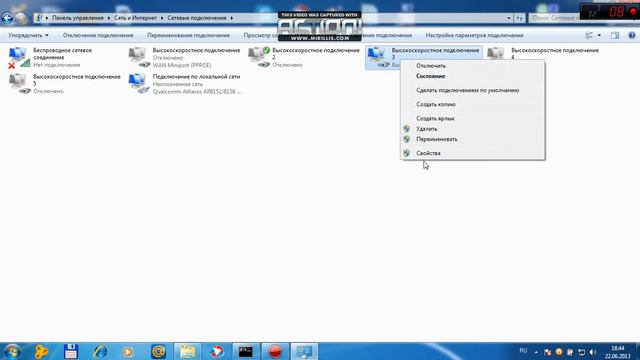This screenshot has height=360, width=640.
Task: Open the yellow gear taskbar icon
Action: pos(41,351)
